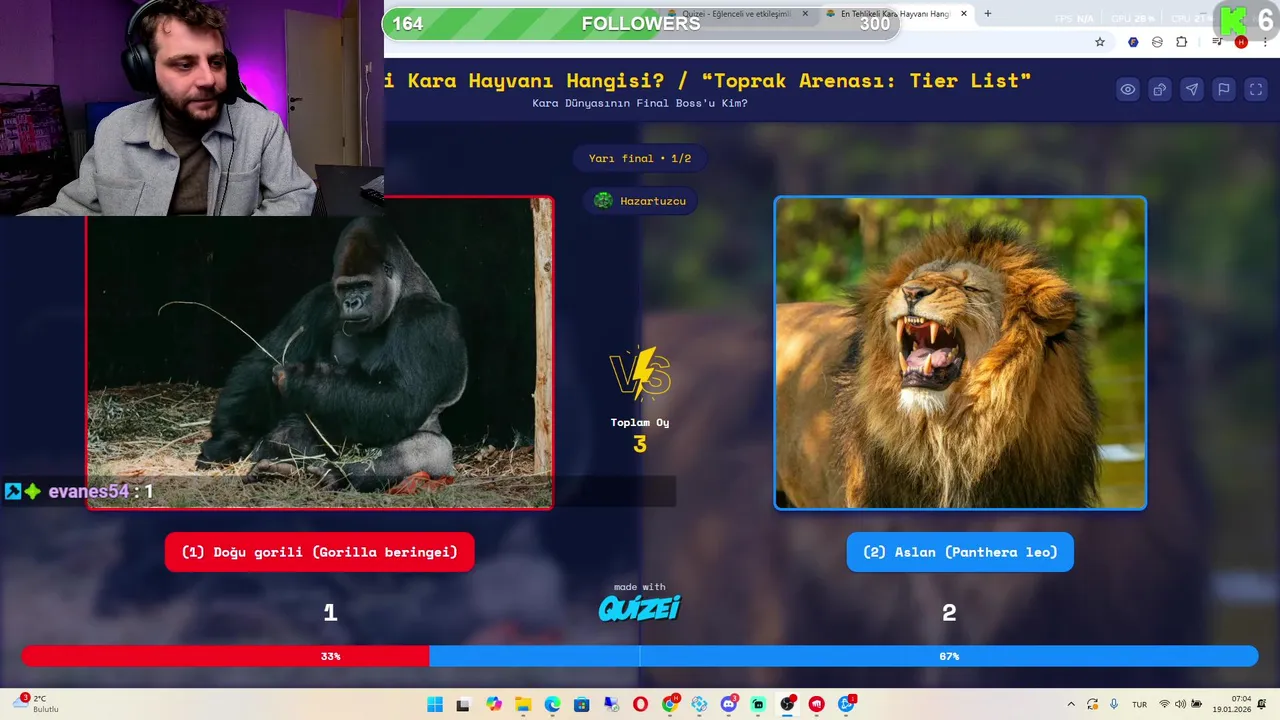
Task: Click the red 33% segment of vote bar
Action: point(226,656)
